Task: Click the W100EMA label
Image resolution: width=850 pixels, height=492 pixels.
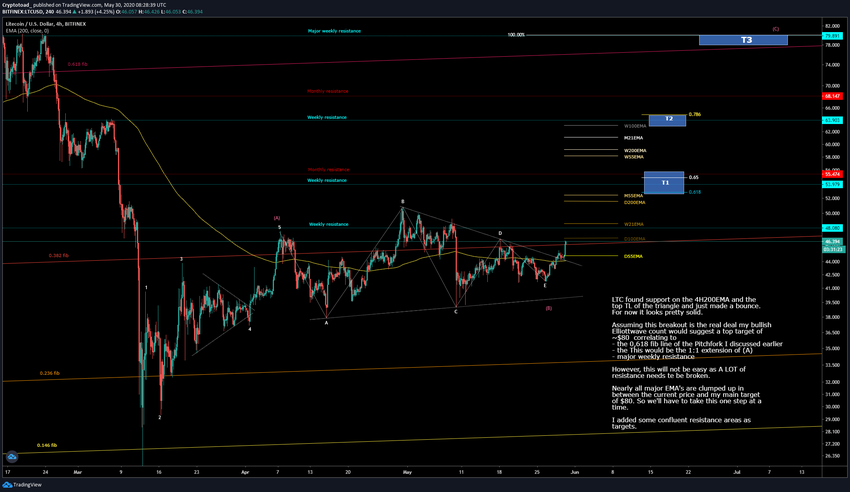Action: (635, 126)
